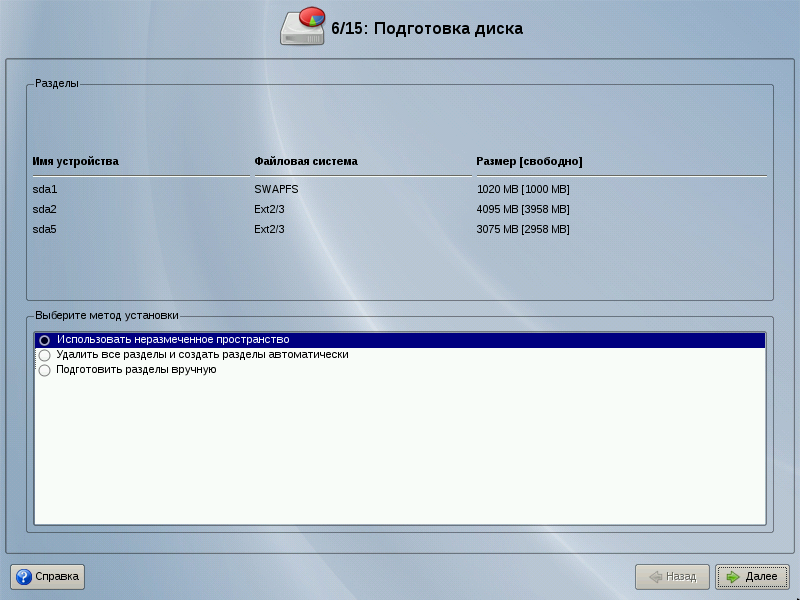
Task: Click the "Размер [свободно]" column header
Action: point(529,161)
